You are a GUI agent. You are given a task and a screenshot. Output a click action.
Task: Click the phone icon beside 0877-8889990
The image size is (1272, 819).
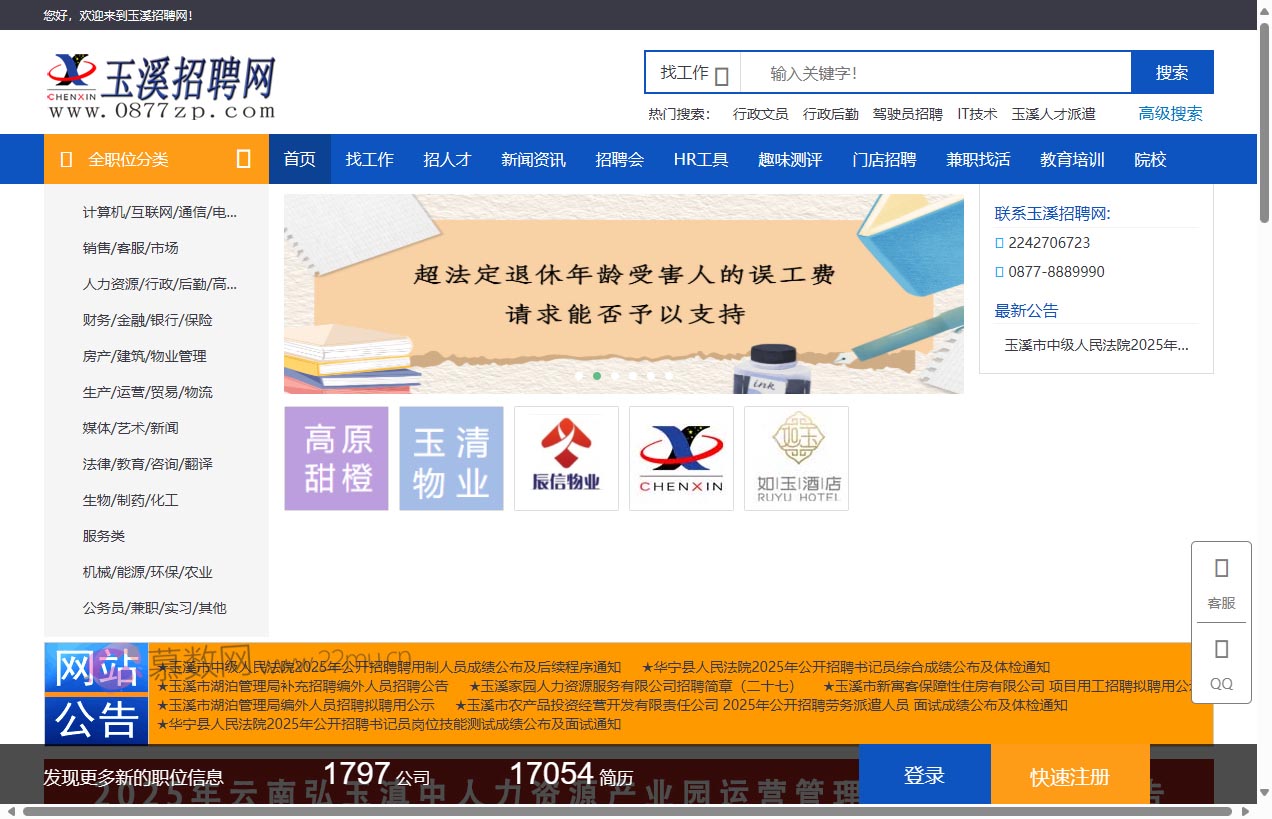coord(998,271)
